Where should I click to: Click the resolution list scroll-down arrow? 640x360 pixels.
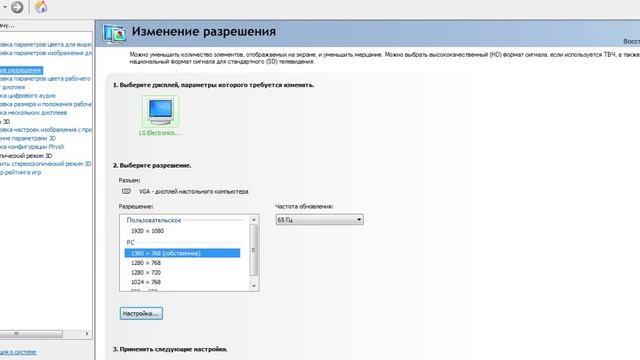pyautogui.click(x=254, y=286)
